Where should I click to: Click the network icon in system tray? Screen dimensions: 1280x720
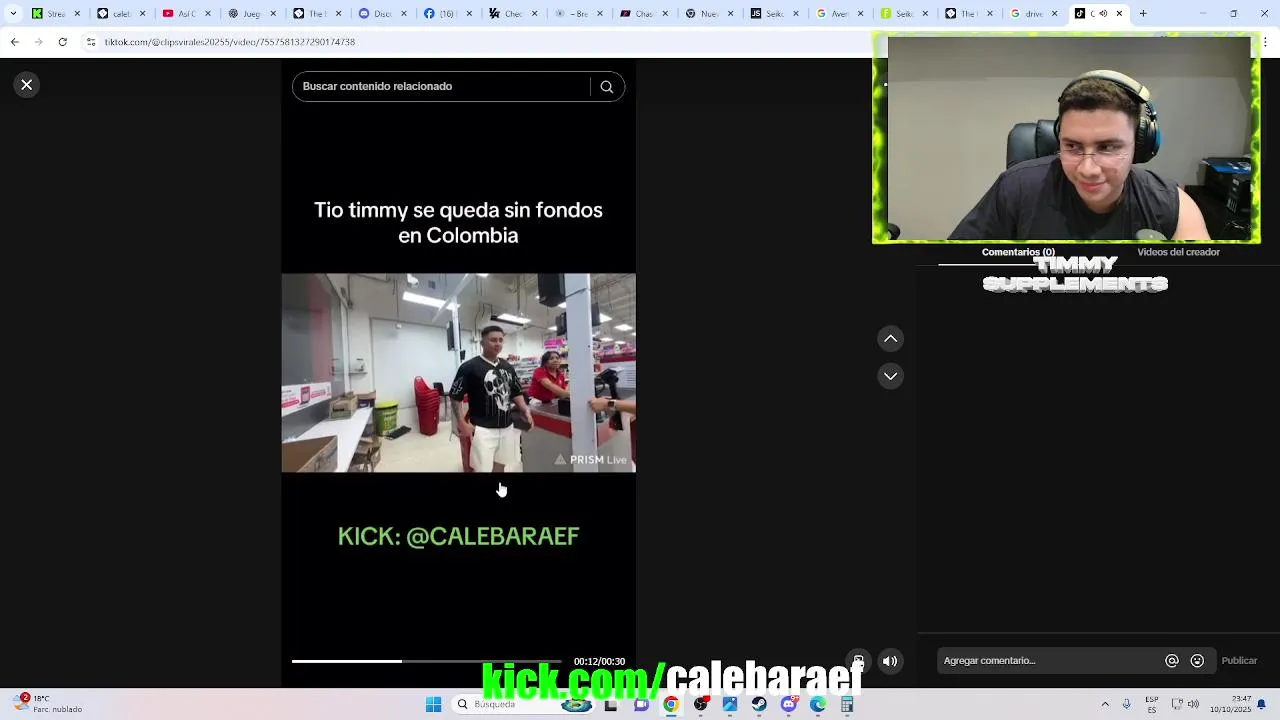pyautogui.click(x=1177, y=704)
